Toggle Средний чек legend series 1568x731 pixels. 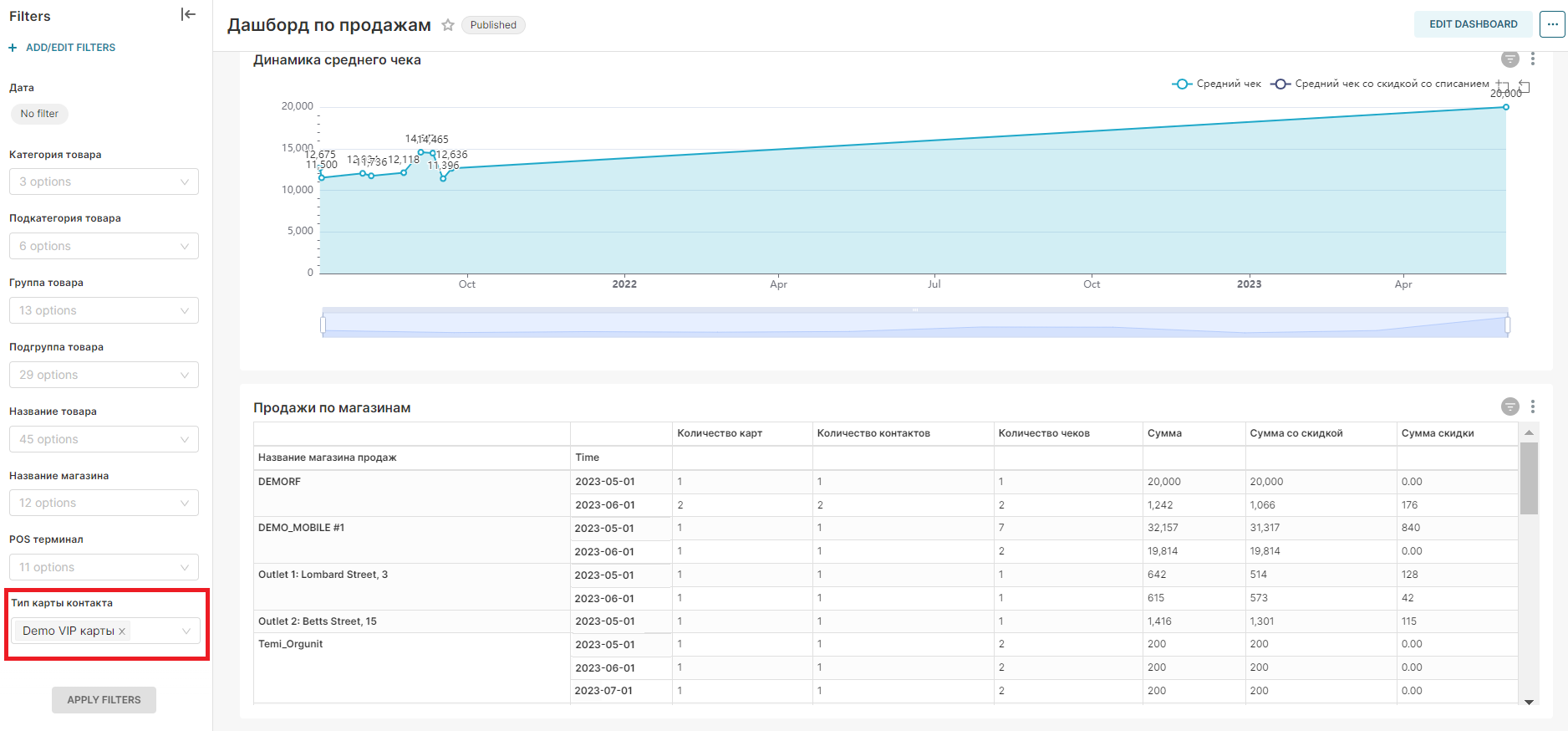coord(1217,84)
